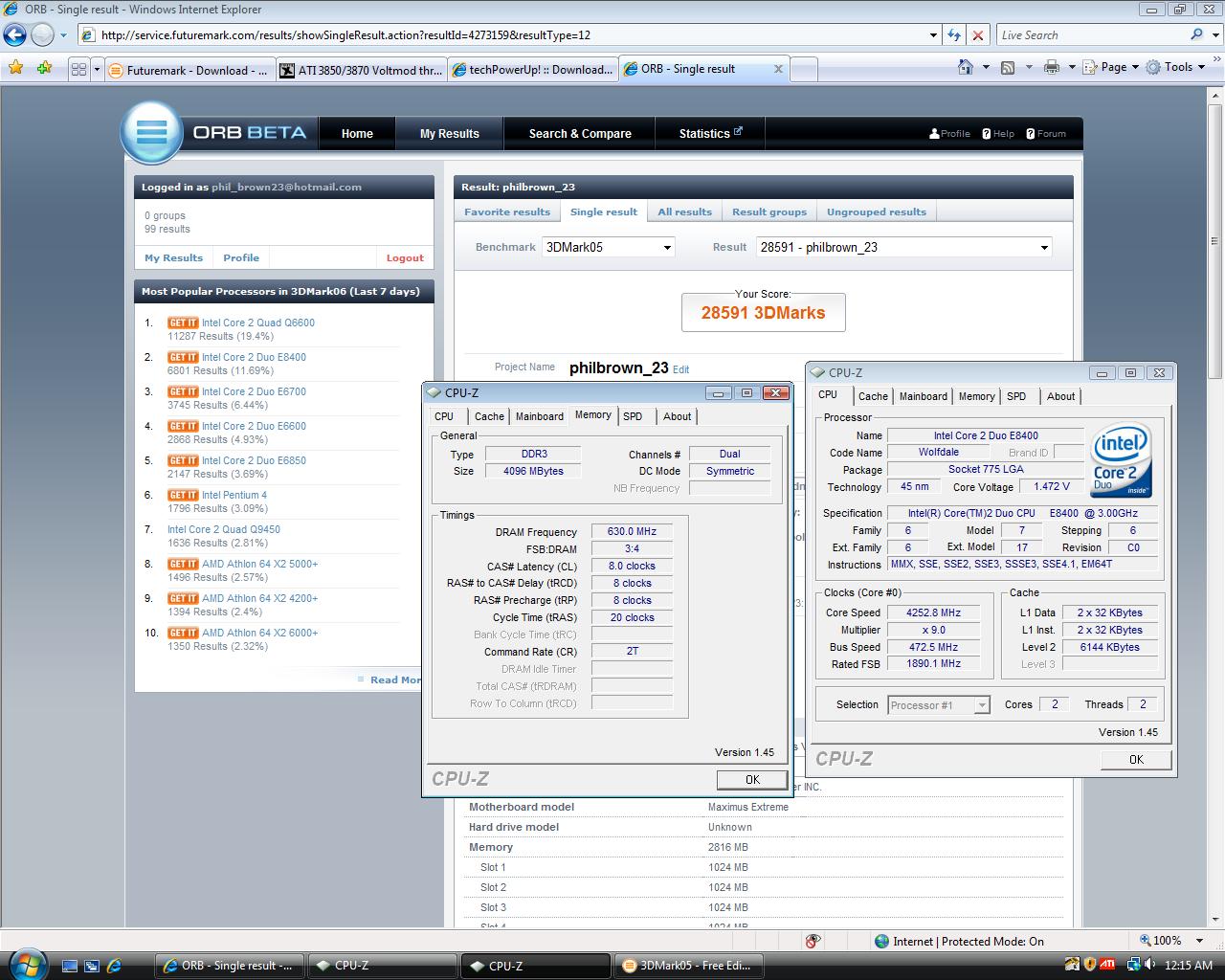This screenshot has width=1225, height=980.
Task: Click the security shield tray icon
Action: tap(1089, 965)
